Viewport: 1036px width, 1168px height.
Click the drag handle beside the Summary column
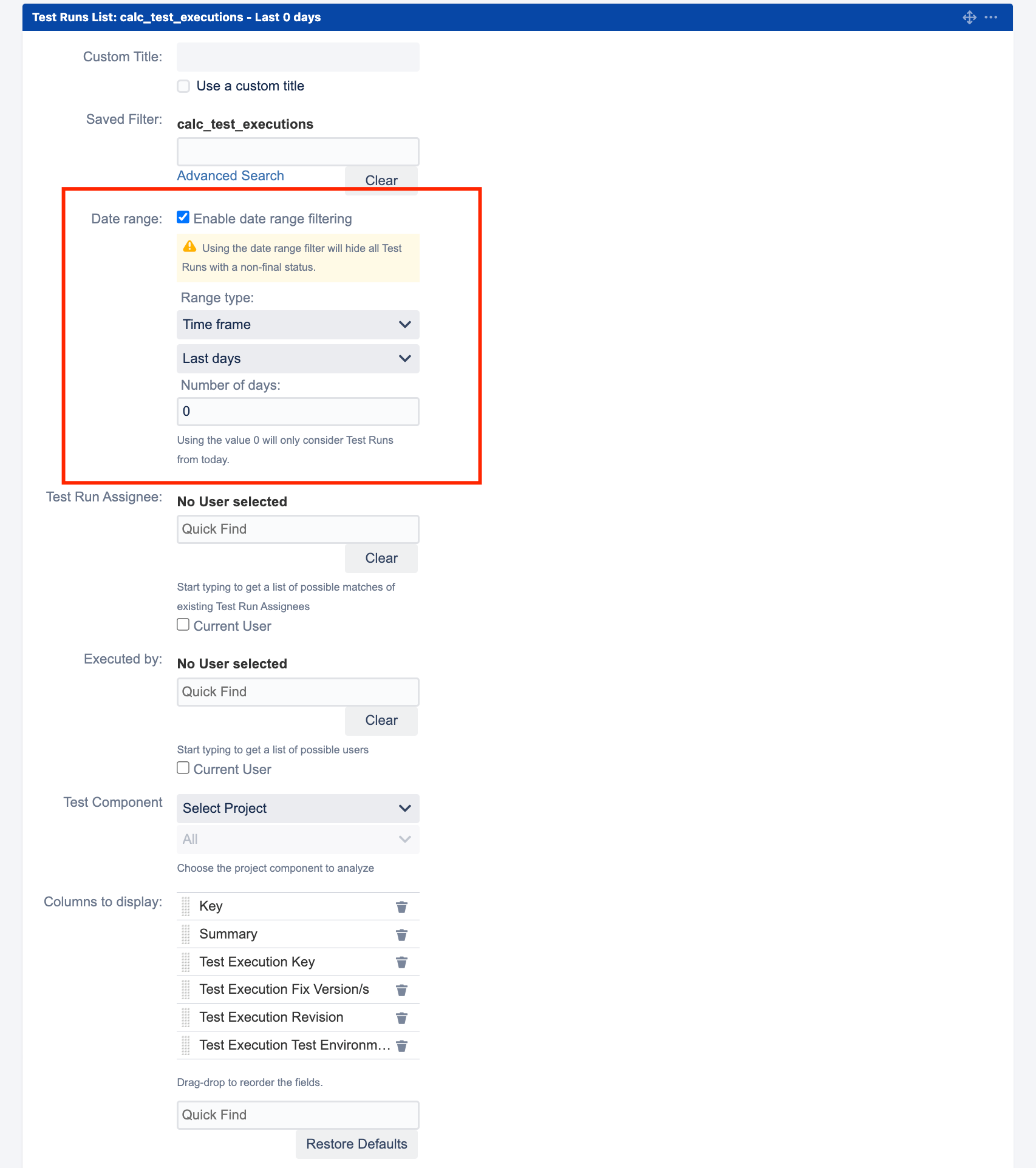coord(186,934)
